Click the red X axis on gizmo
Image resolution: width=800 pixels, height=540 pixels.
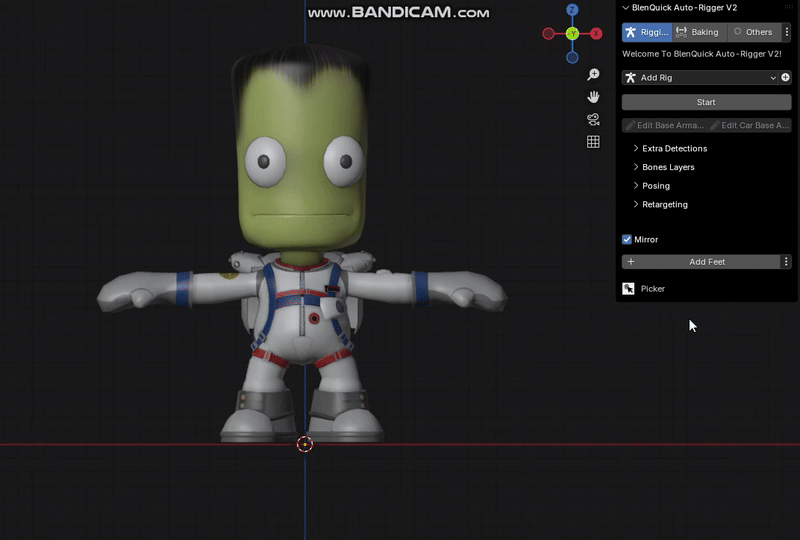pos(596,34)
